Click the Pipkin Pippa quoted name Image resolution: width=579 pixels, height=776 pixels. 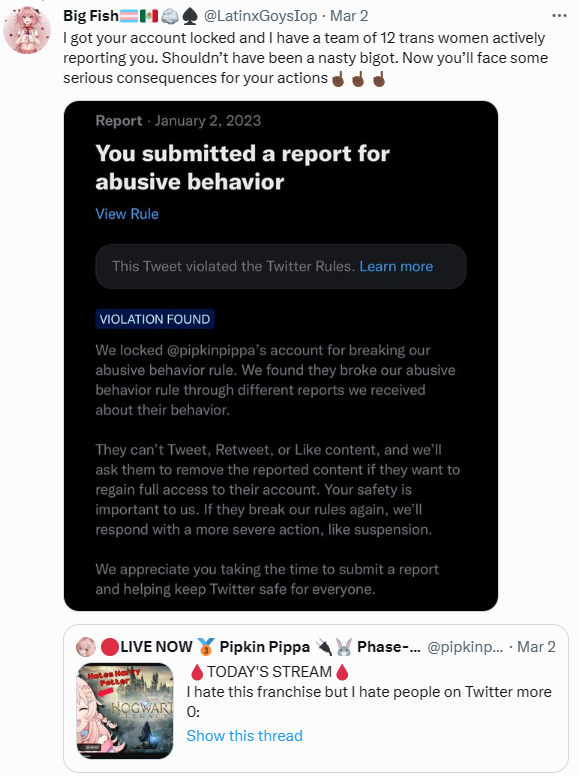[264, 647]
